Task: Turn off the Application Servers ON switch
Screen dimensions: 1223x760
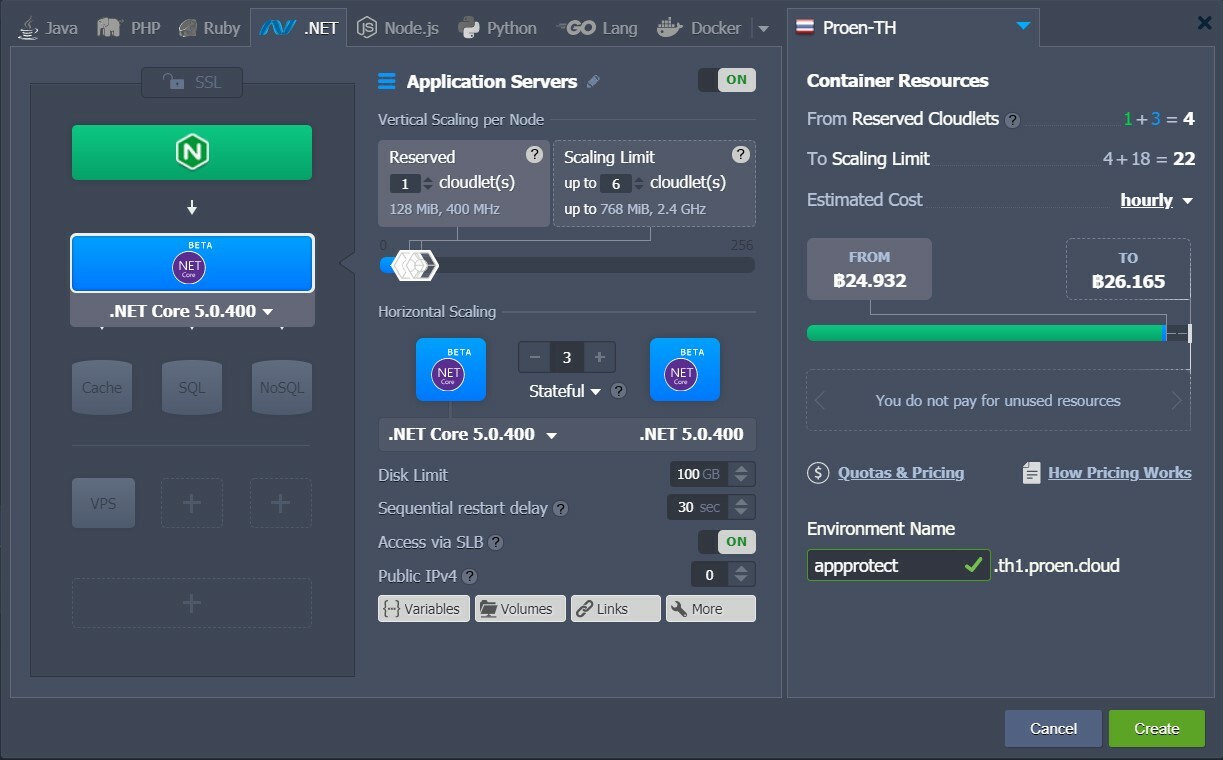Action: coord(727,80)
